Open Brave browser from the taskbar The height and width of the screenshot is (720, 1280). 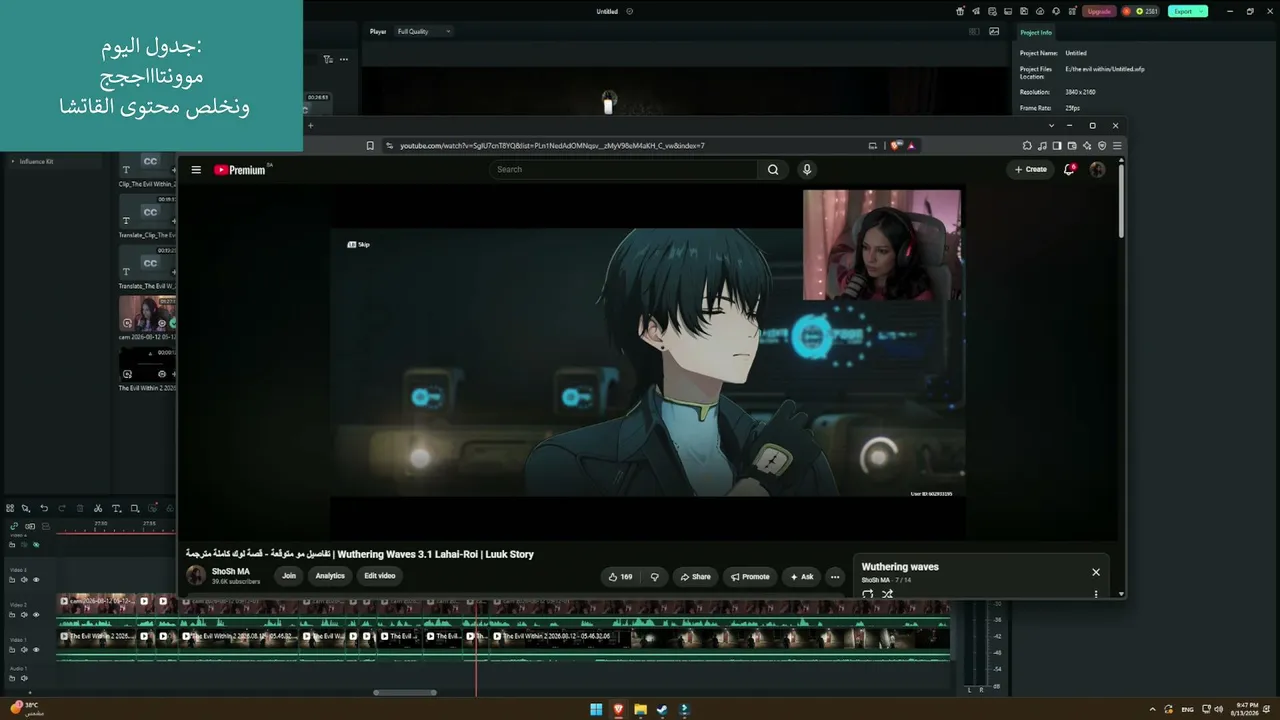click(x=618, y=710)
